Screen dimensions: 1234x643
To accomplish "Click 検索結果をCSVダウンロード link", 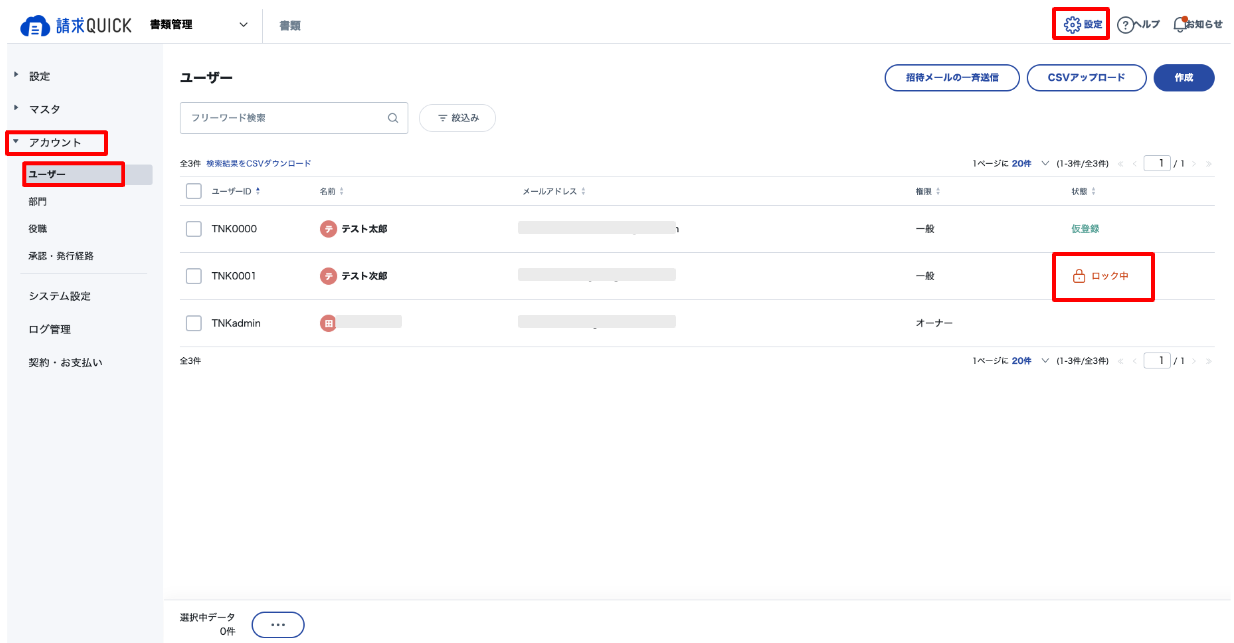I will 258,163.
